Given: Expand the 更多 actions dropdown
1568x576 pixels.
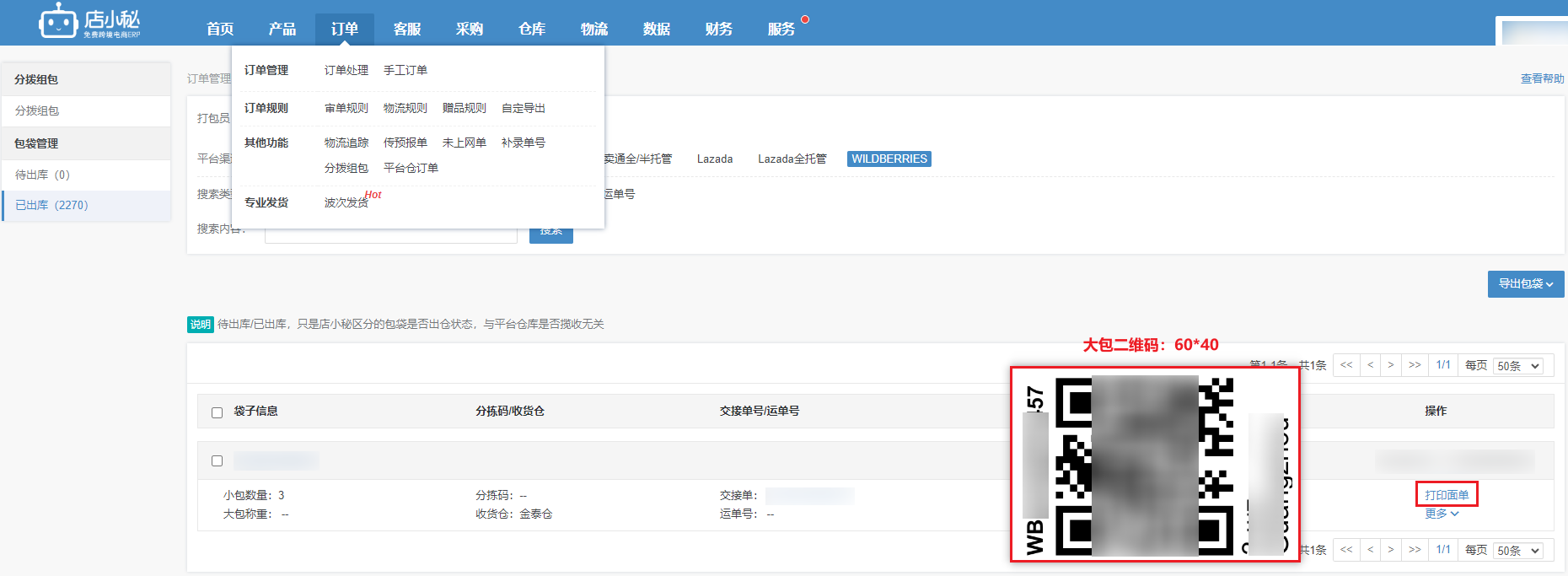Looking at the screenshot, I should 1442,514.
